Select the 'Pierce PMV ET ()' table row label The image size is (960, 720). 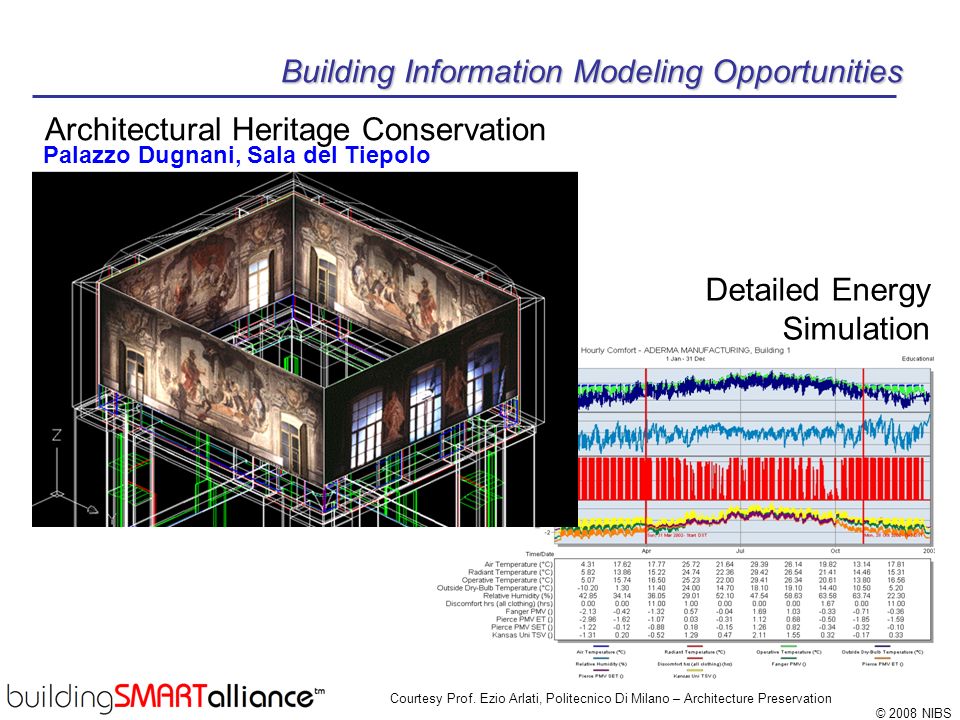point(525,620)
